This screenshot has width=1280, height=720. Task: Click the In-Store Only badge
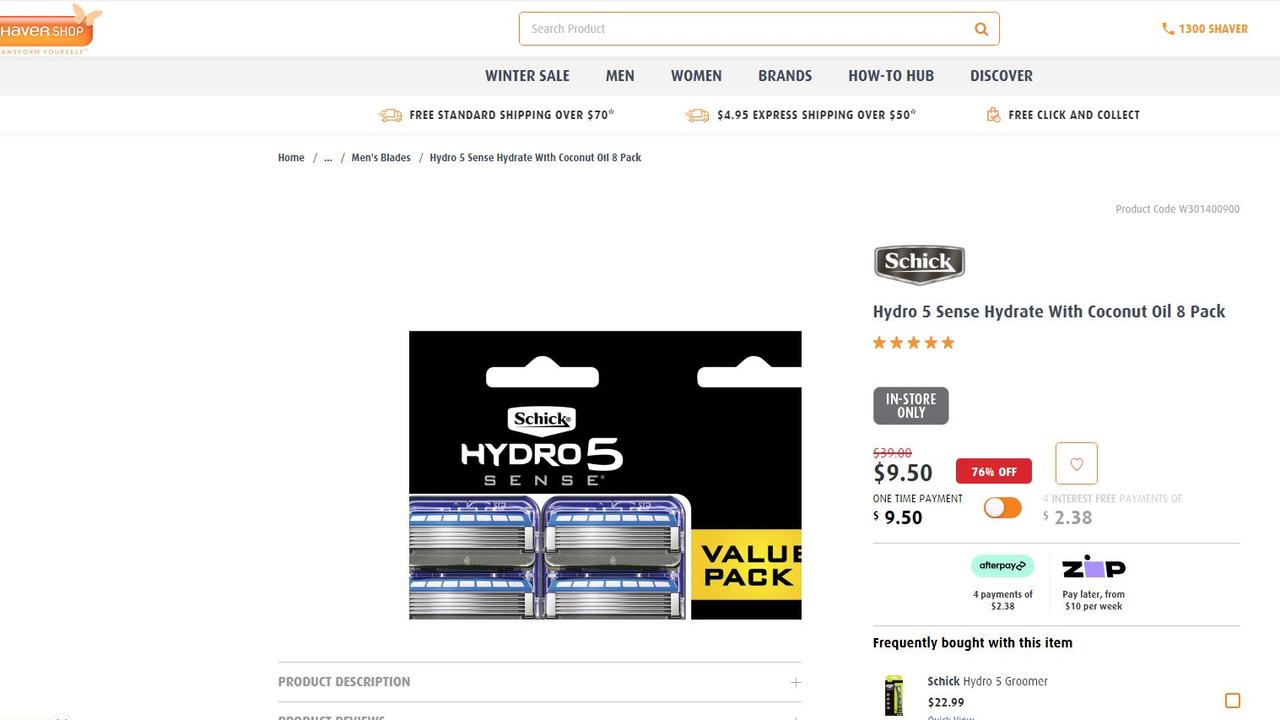911,406
